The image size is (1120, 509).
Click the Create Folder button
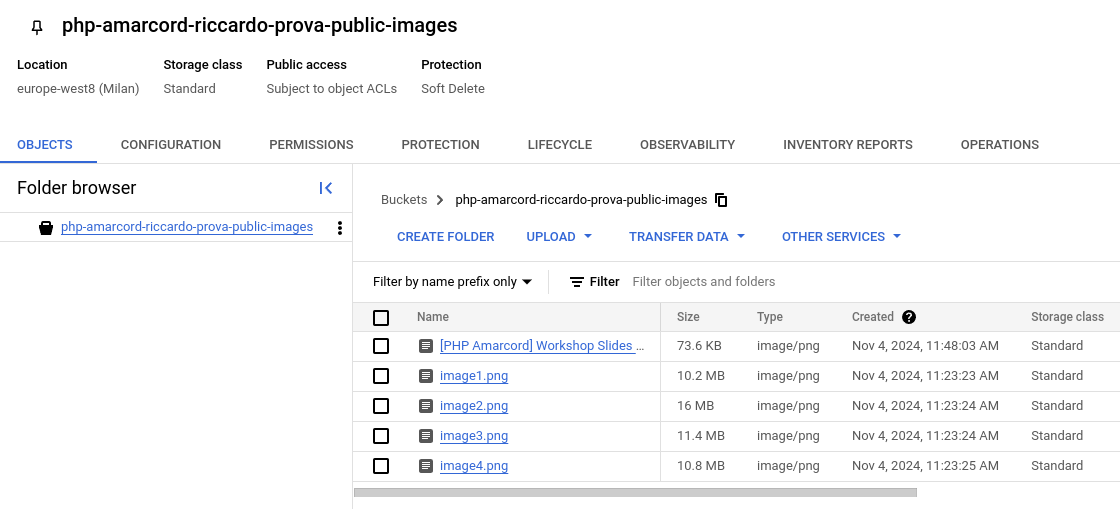click(x=446, y=237)
